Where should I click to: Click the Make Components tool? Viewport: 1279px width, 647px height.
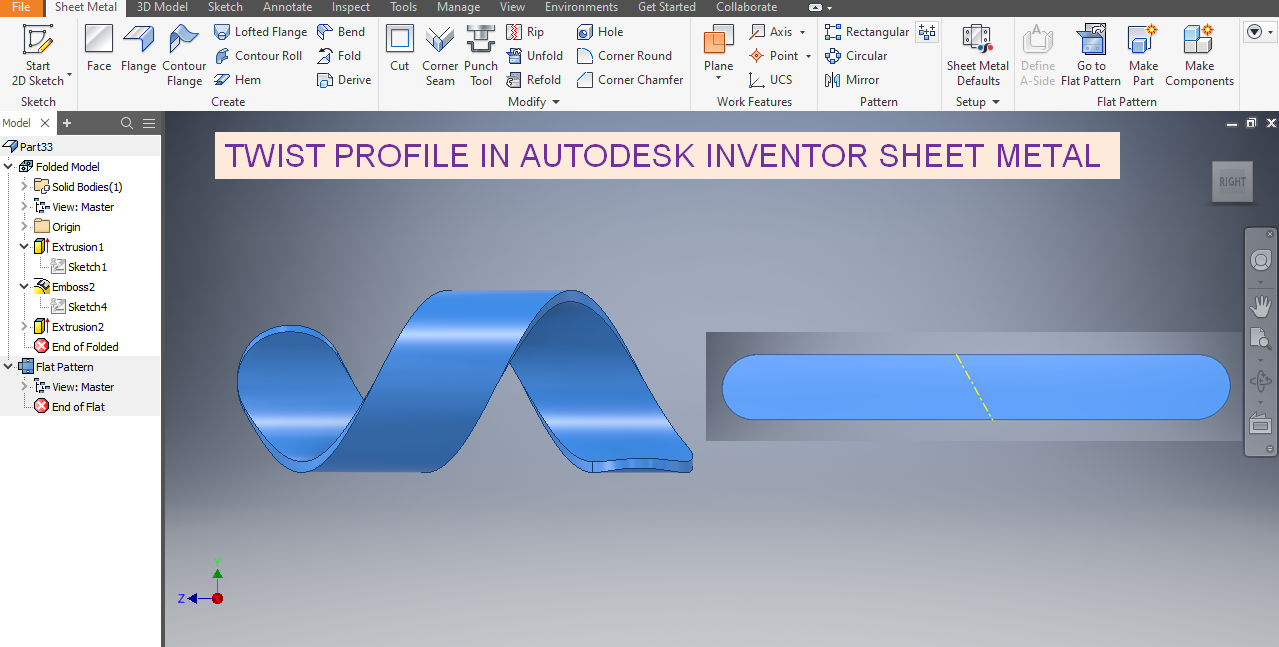[x=1199, y=56]
